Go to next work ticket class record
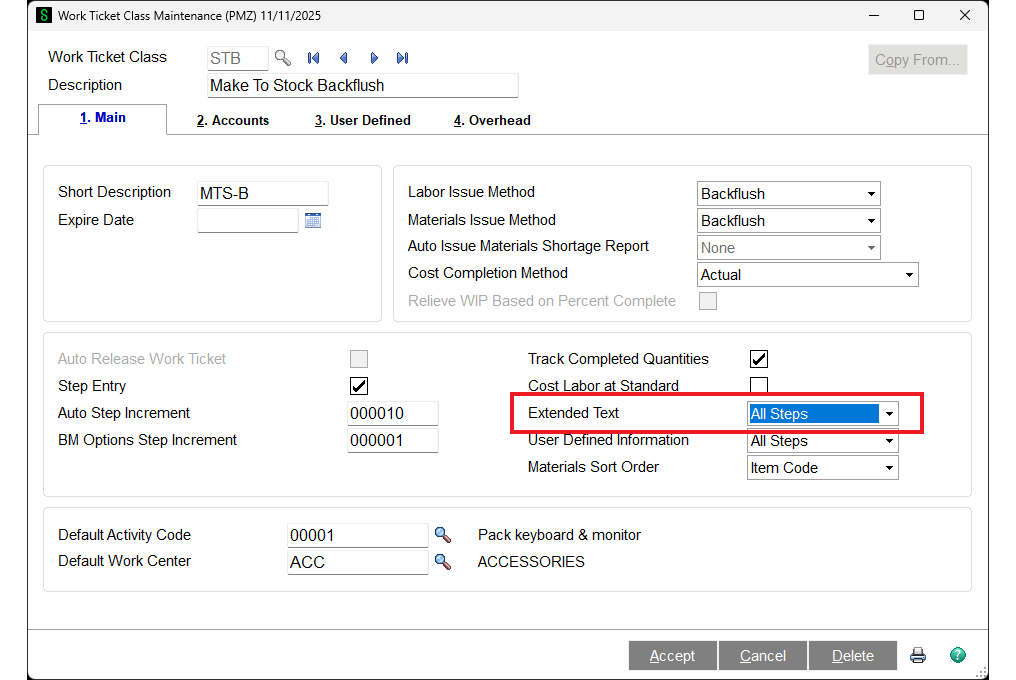Viewport: 1016px width, 680px height. (x=374, y=58)
